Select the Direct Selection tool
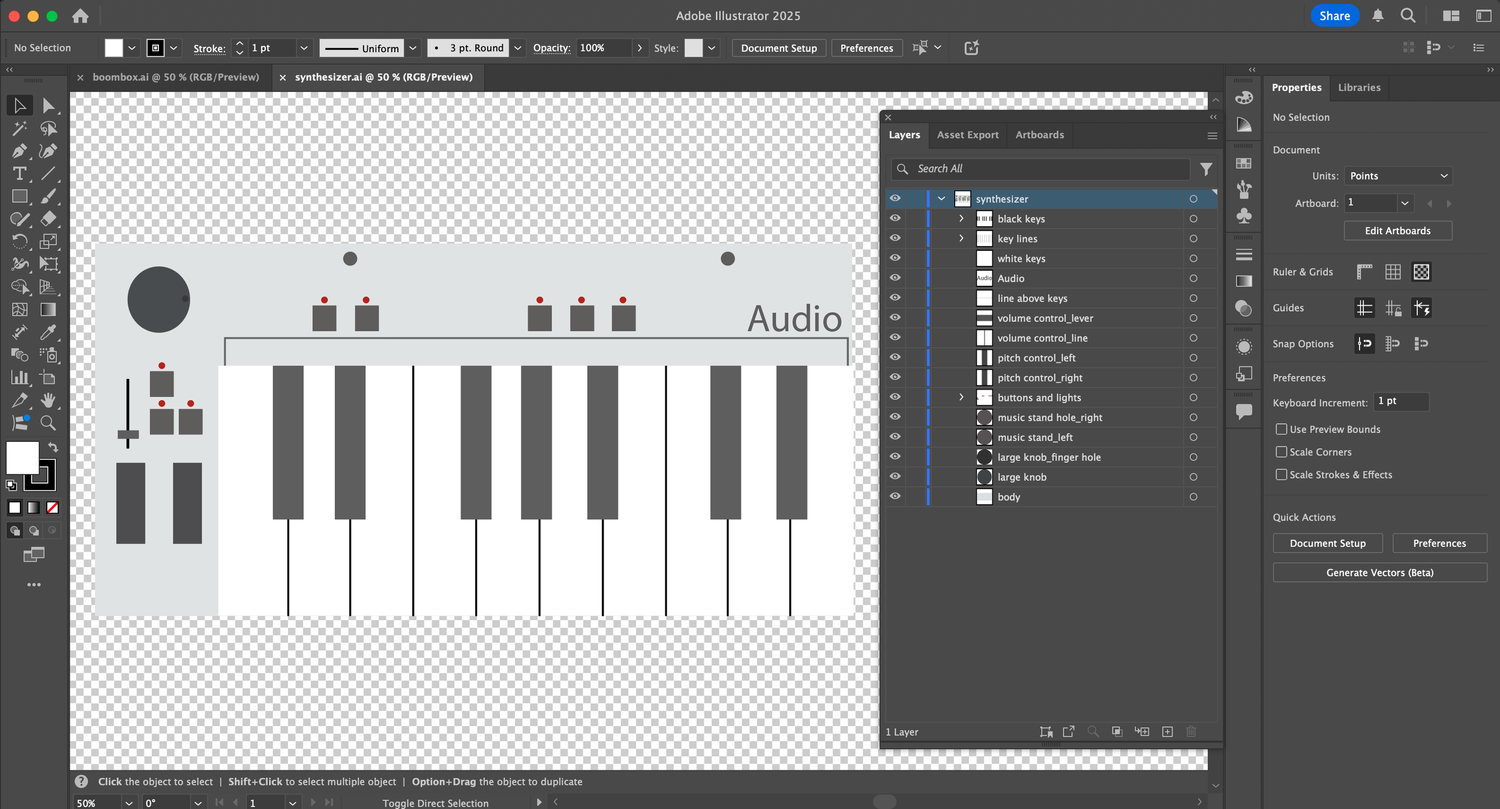Image resolution: width=1500 pixels, height=809 pixels. 48,106
